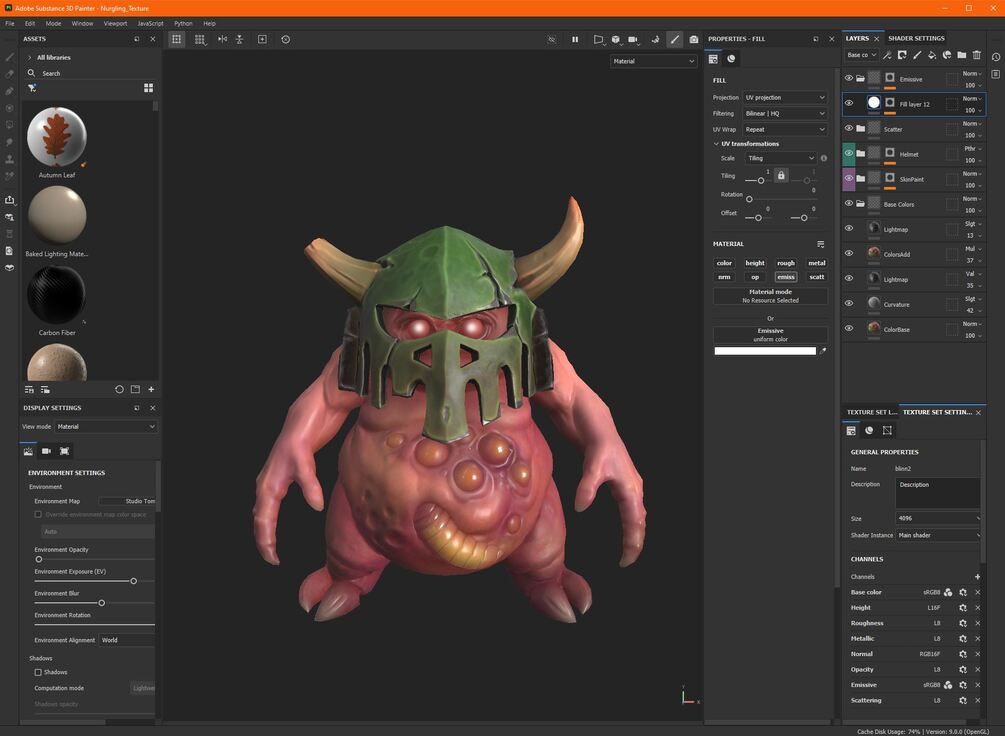Adjust the Environment Exposure slider handle
This screenshot has height=736, width=1005.
point(134,581)
